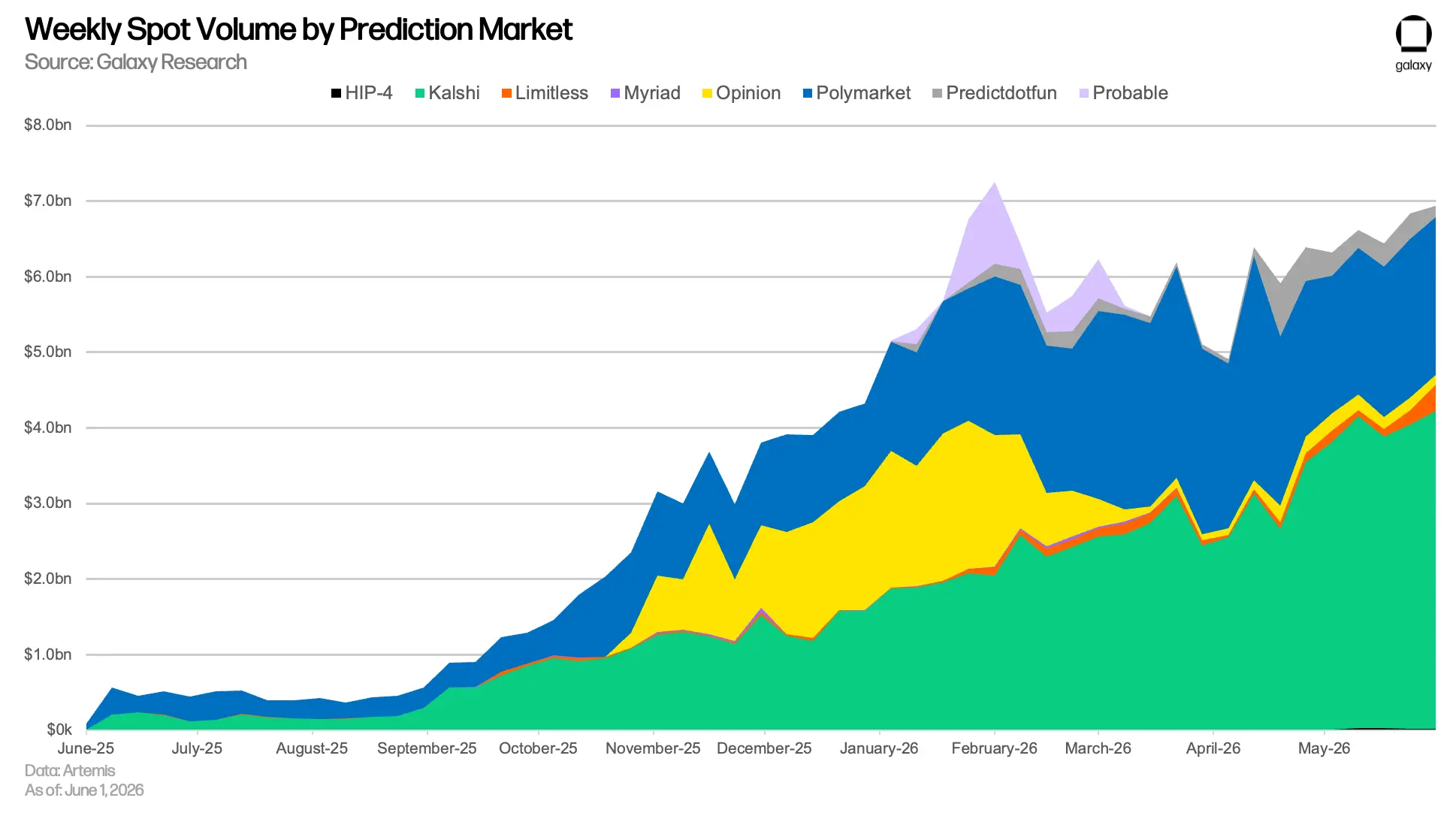This screenshot has width=1456, height=822.
Task: Click the "April-26" x-axis label
Action: 1213,748
